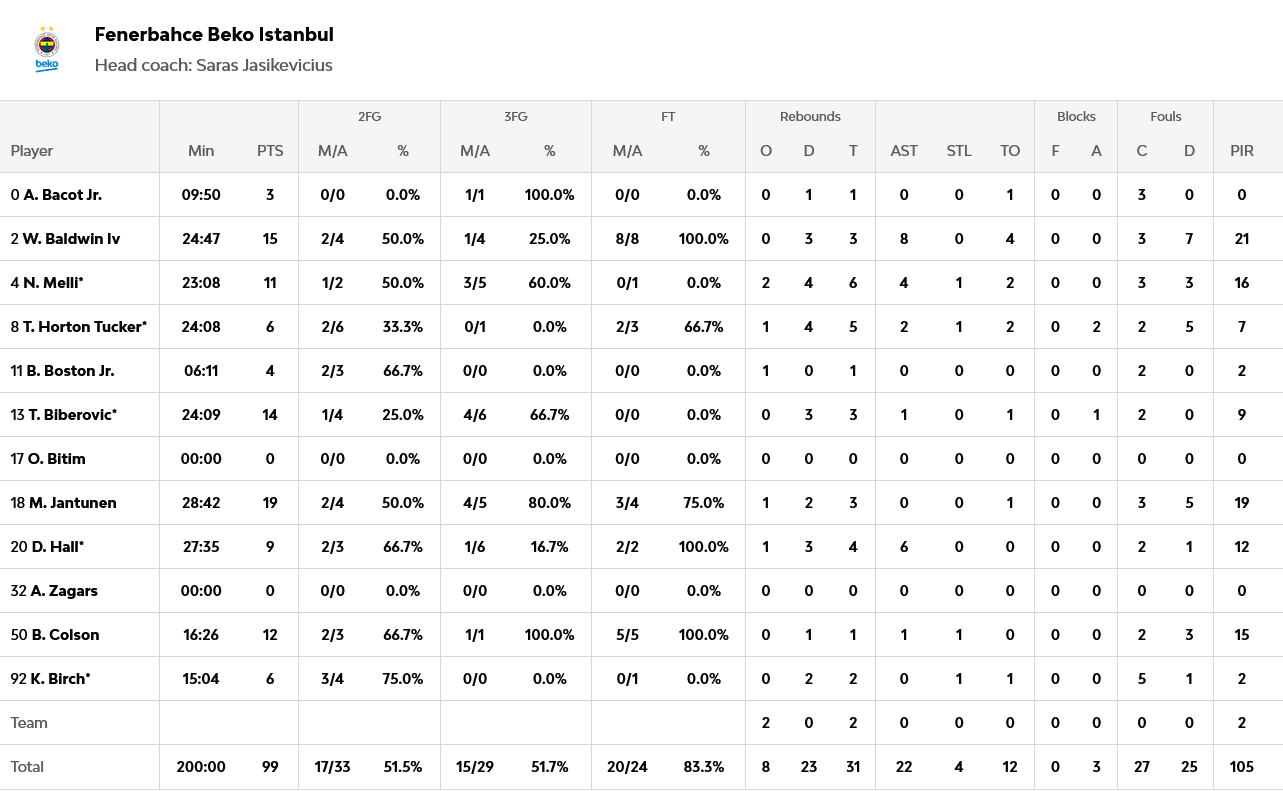The image size is (1283, 791).
Task: Click the PTS column header
Action: pos(270,151)
